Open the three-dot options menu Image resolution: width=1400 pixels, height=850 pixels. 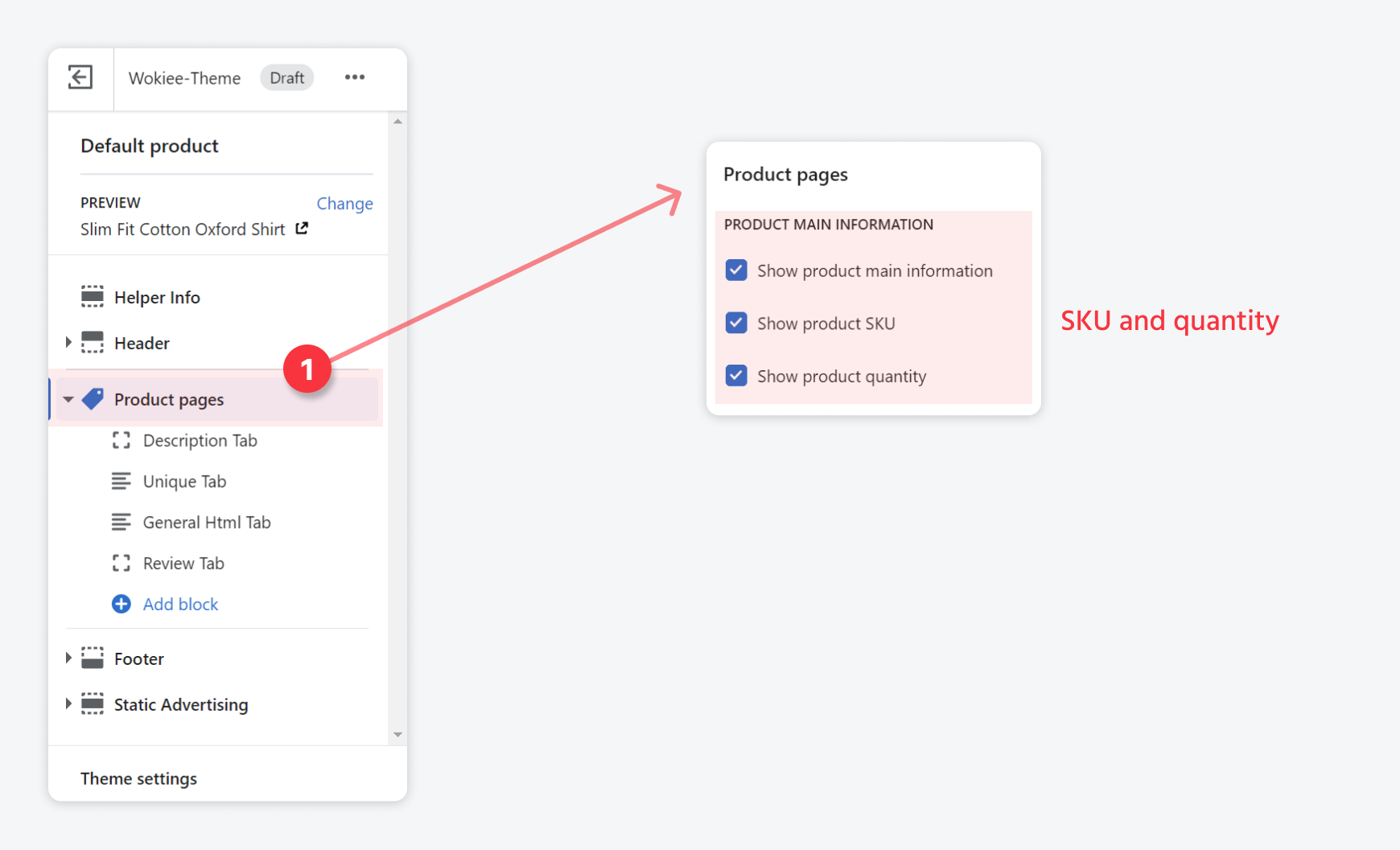pyautogui.click(x=355, y=77)
